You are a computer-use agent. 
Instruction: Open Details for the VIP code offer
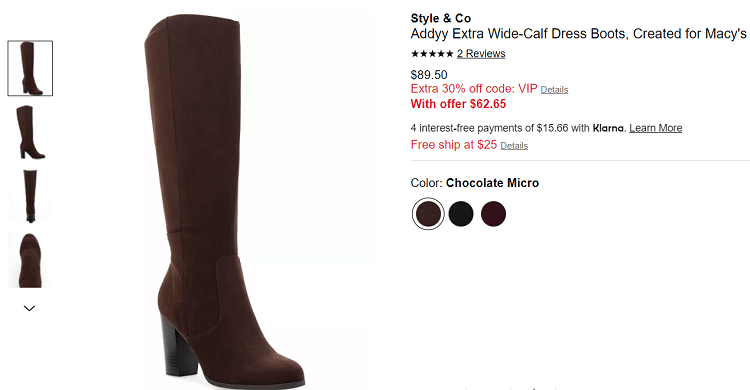(x=554, y=89)
